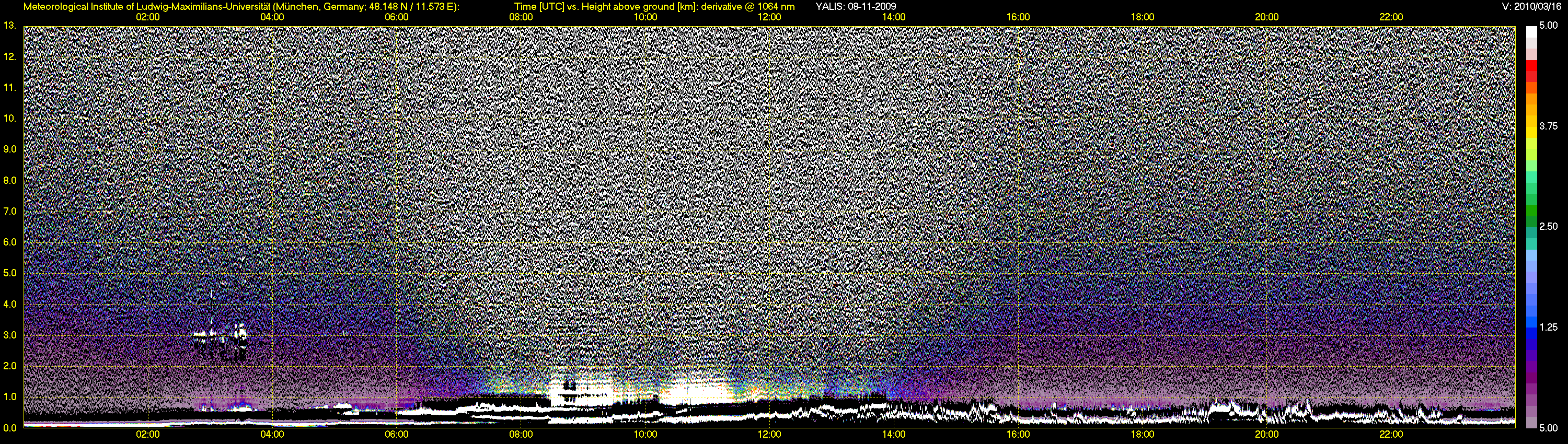
Task: Pick the 12:00 label on the top time axis
Action: tap(769, 17)
